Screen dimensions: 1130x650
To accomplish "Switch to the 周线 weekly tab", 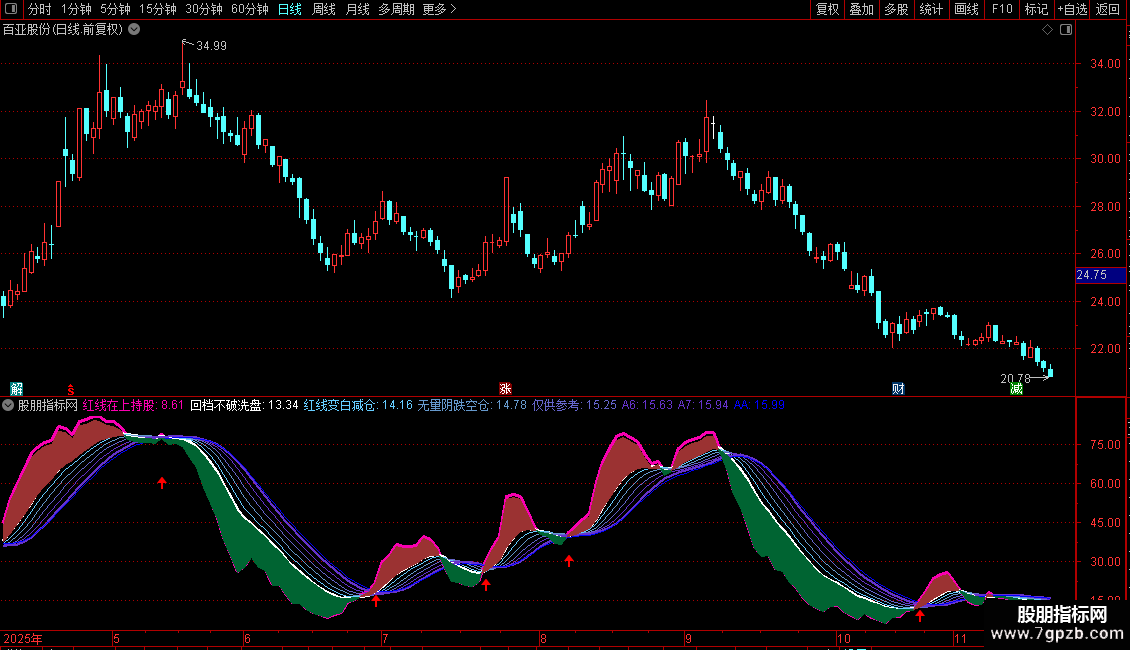I will (x=324, y=10).
